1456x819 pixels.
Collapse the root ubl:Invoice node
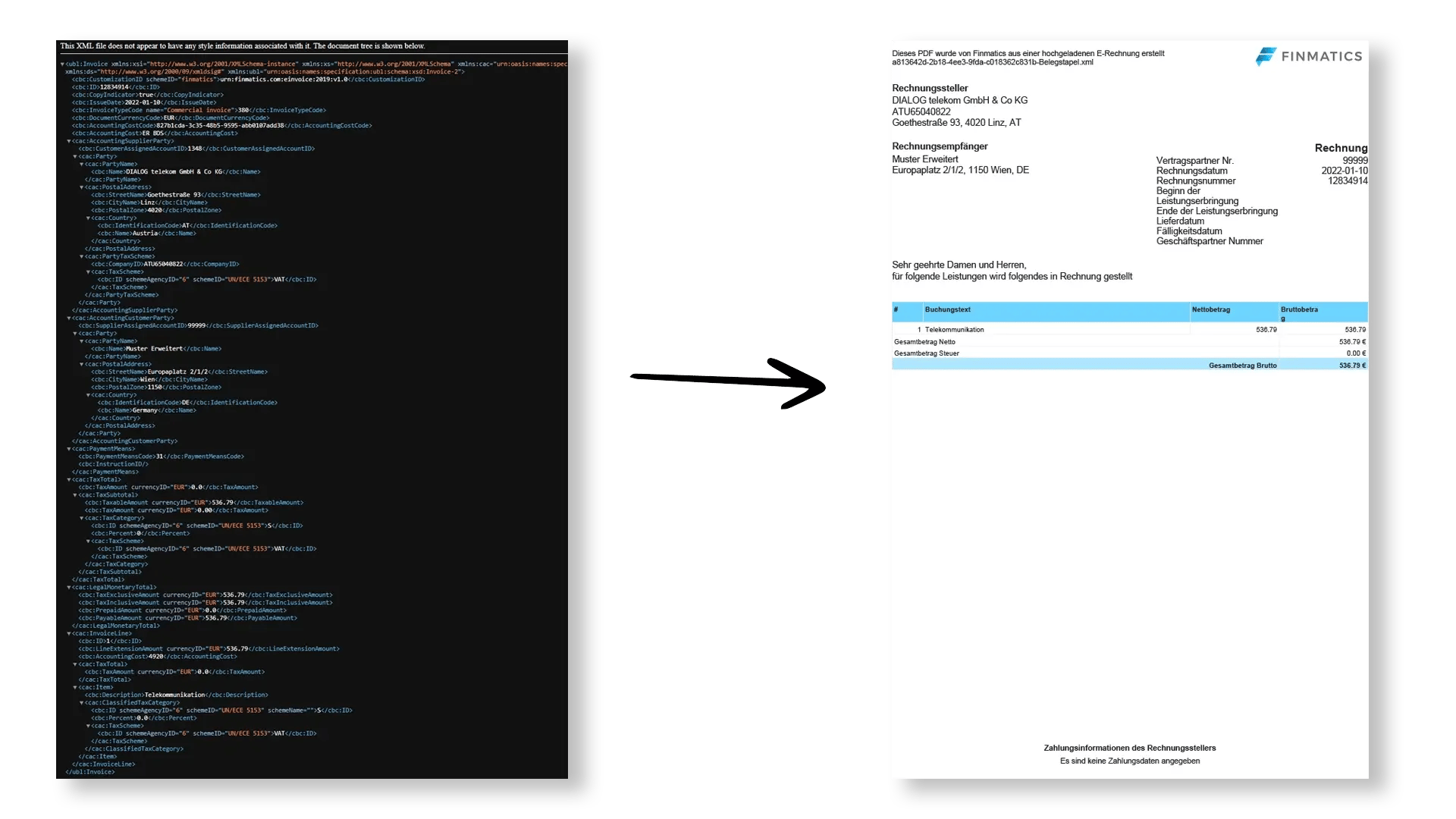pos(62,64)
